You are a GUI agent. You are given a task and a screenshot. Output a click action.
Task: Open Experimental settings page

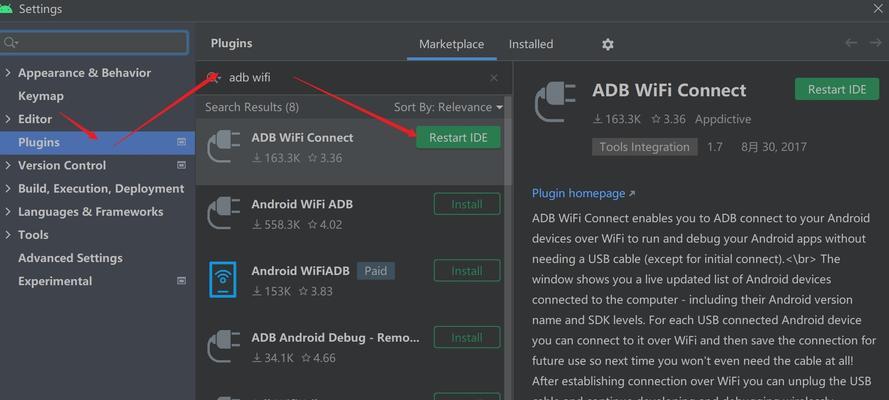point(55,281)
